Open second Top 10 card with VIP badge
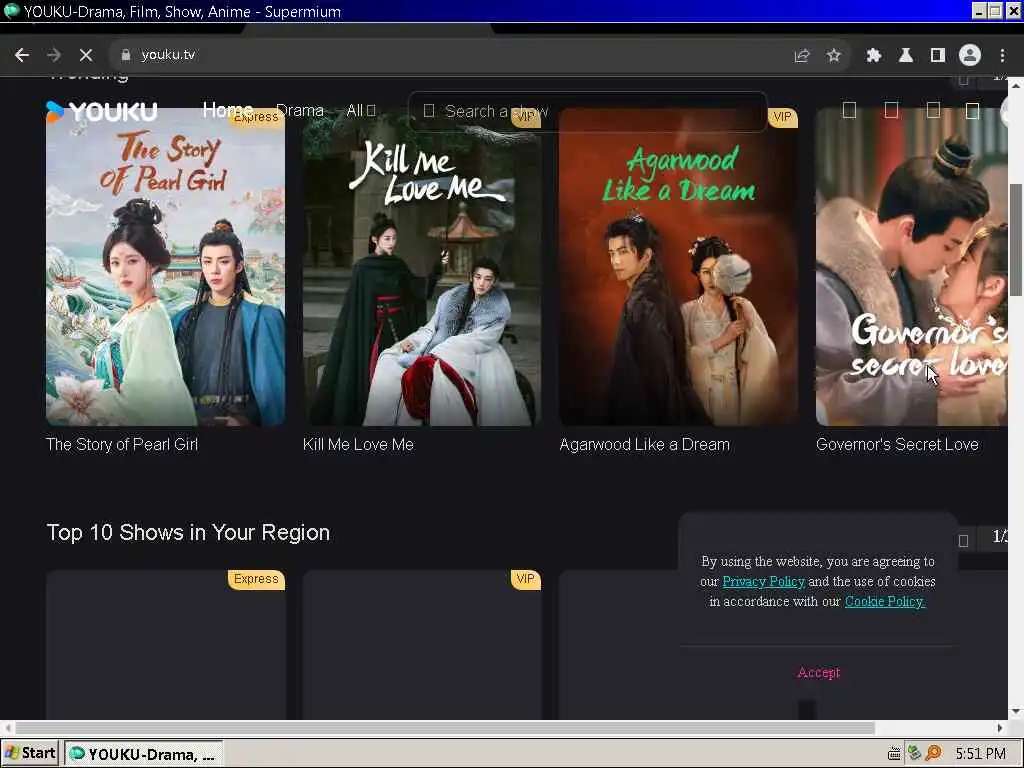 pos(422,645)
